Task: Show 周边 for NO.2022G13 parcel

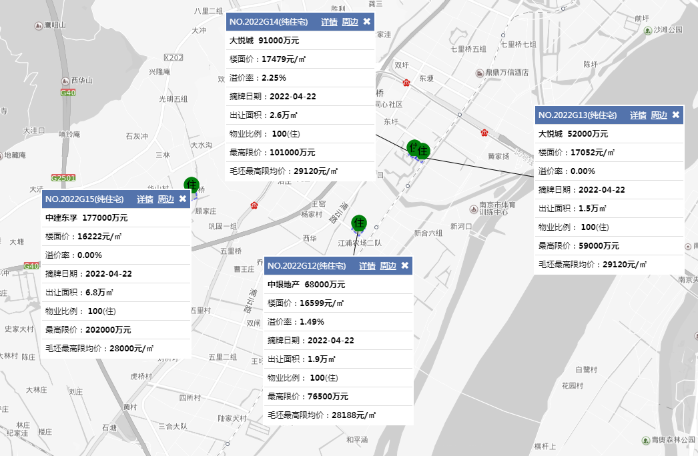Action: pos(658,116)
